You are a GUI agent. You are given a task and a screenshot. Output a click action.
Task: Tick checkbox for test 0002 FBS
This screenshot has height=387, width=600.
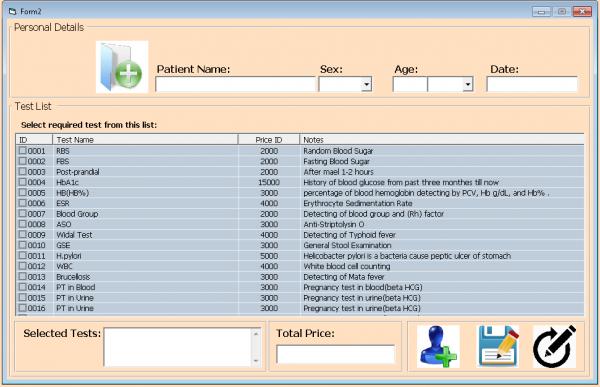click(23, 161)
